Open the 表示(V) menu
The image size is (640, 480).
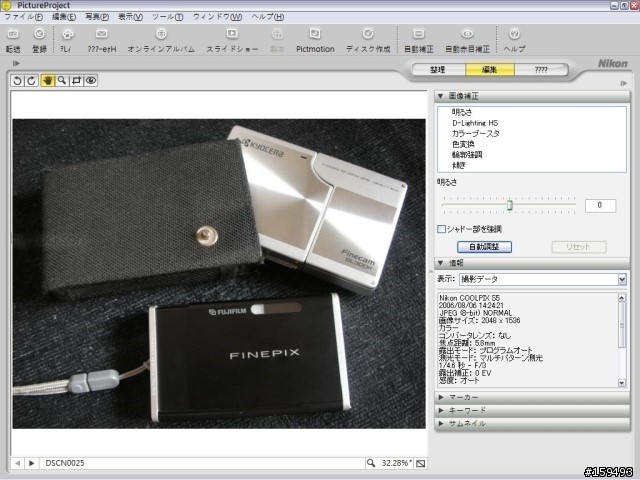point(130,17)
